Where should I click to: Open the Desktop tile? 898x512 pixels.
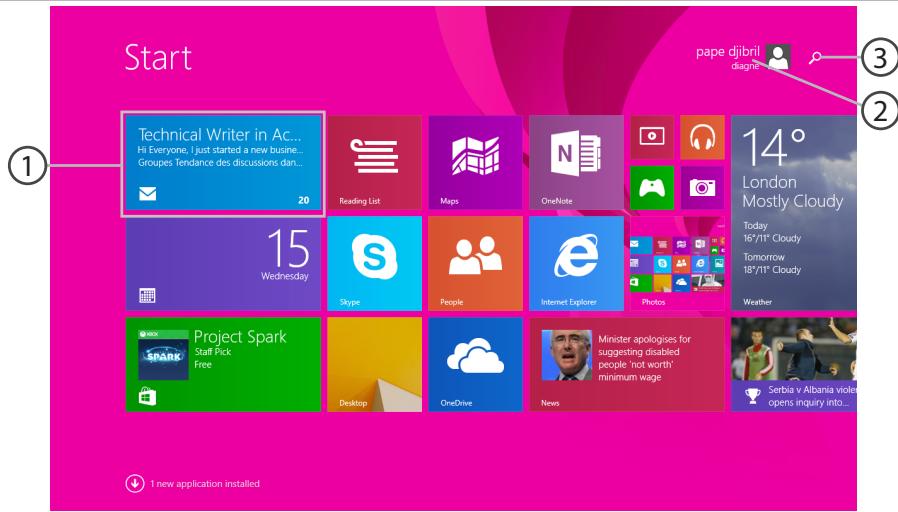click(375, 365)
